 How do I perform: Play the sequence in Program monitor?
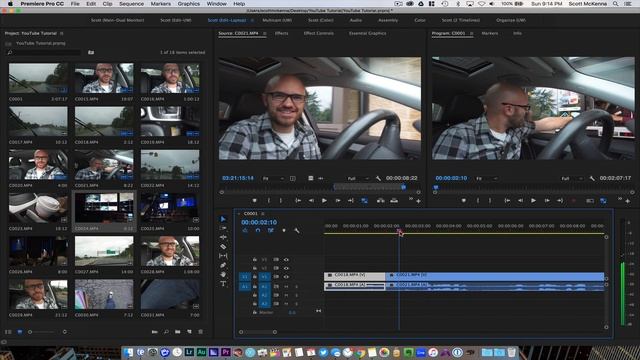point(533,200)
